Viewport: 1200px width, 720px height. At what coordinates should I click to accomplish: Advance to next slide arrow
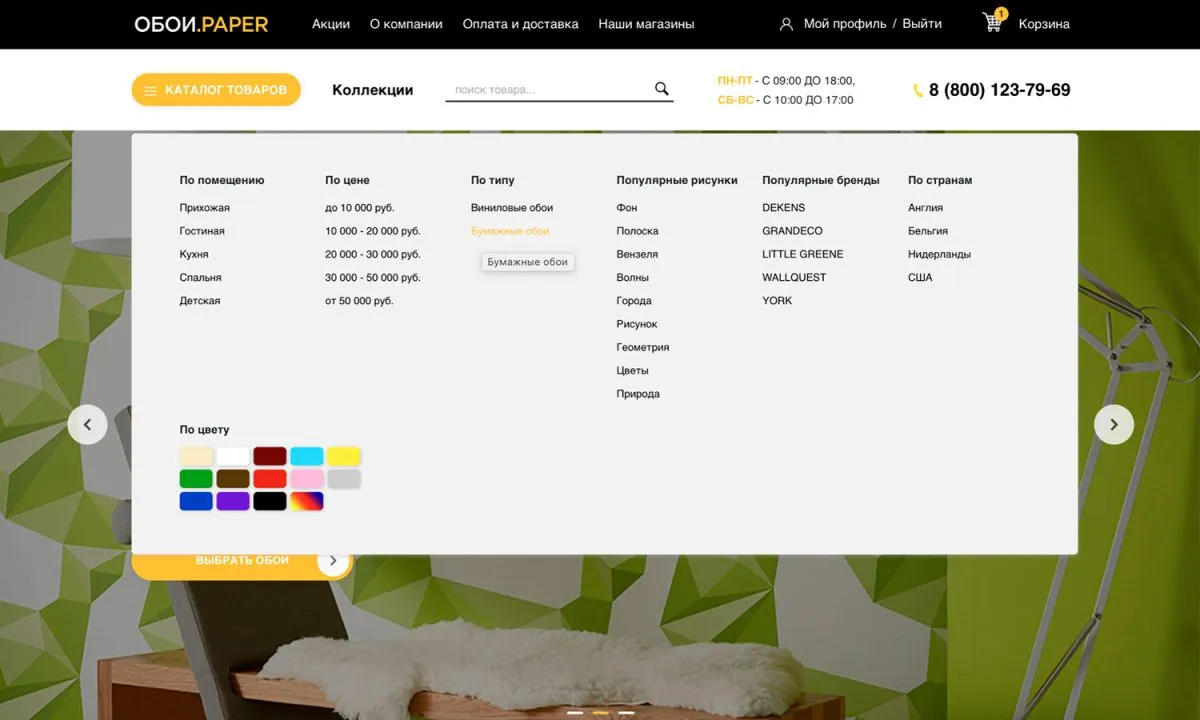1114,425
